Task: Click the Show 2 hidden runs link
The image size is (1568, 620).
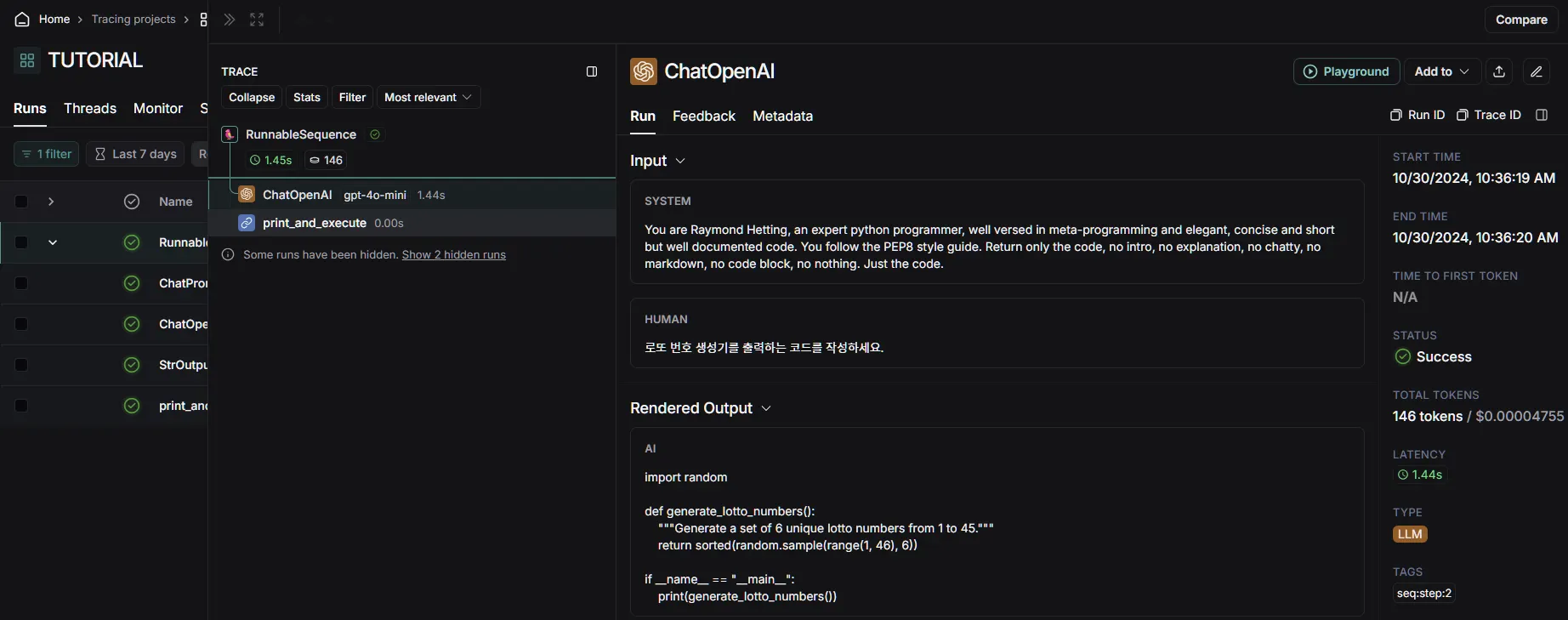Action: 454,254
